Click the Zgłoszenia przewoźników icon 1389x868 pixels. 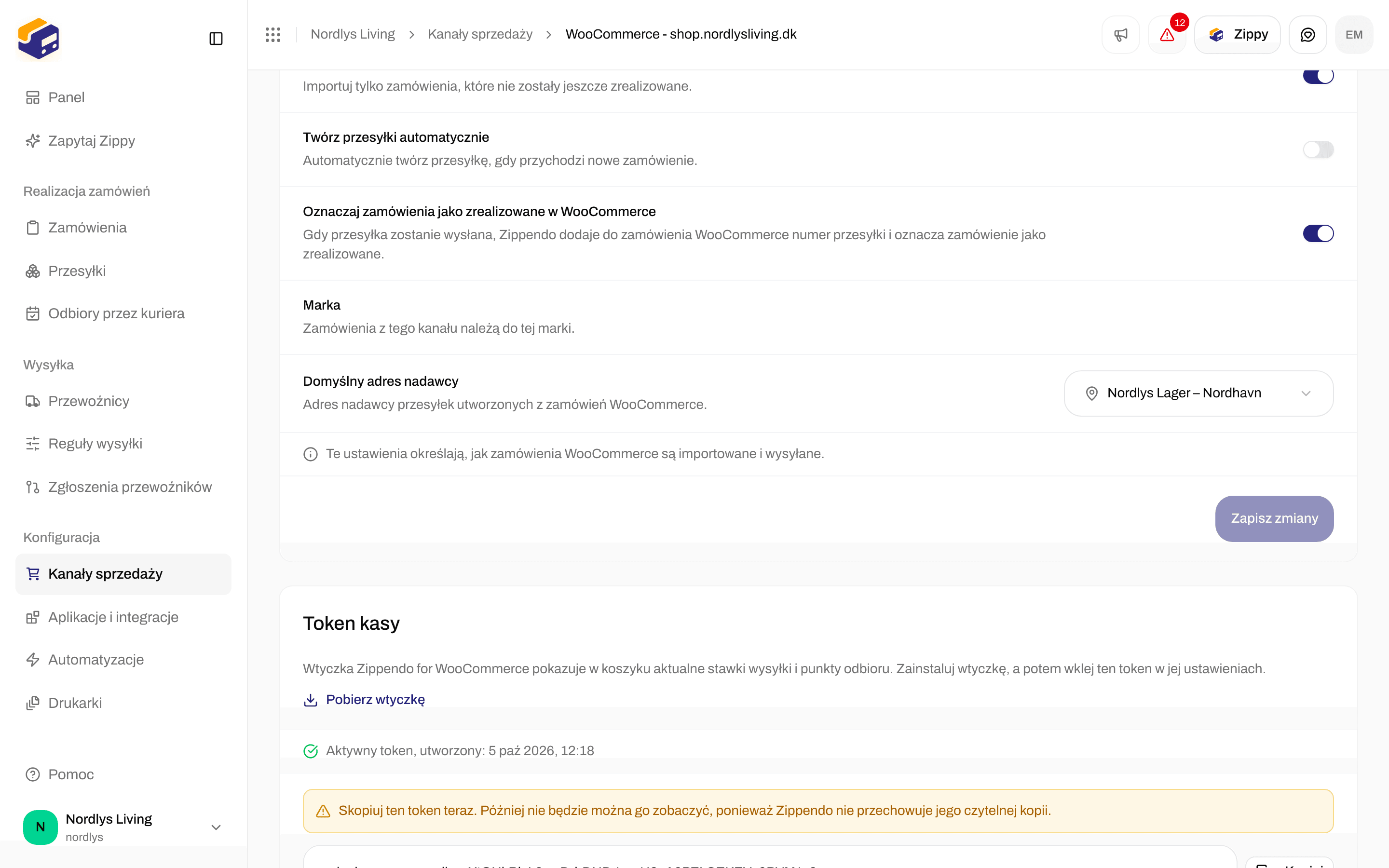[x=33, y=488]
